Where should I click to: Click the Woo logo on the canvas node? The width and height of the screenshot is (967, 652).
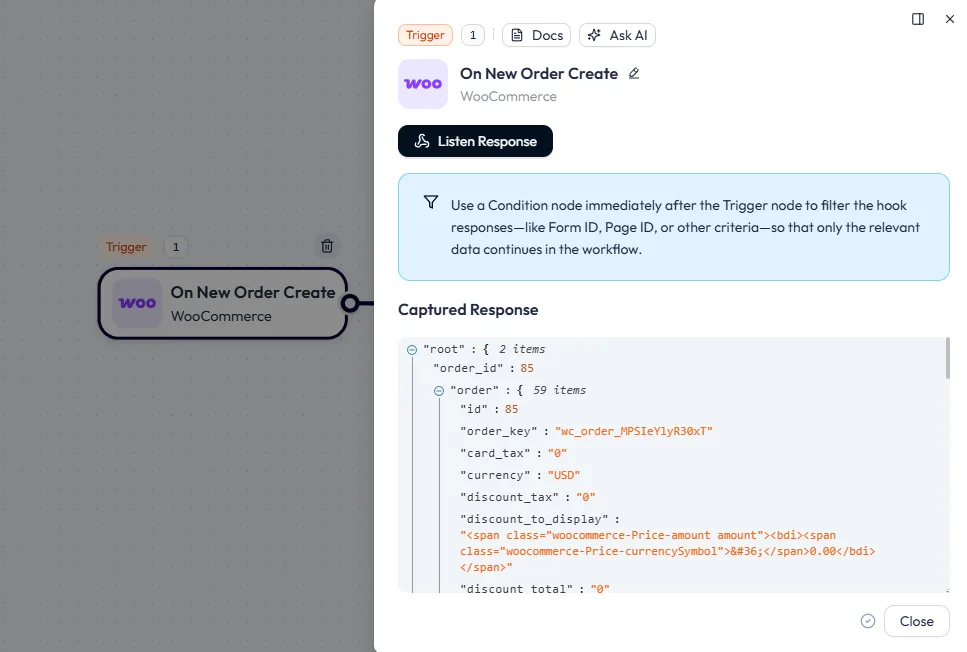point(137,303)
